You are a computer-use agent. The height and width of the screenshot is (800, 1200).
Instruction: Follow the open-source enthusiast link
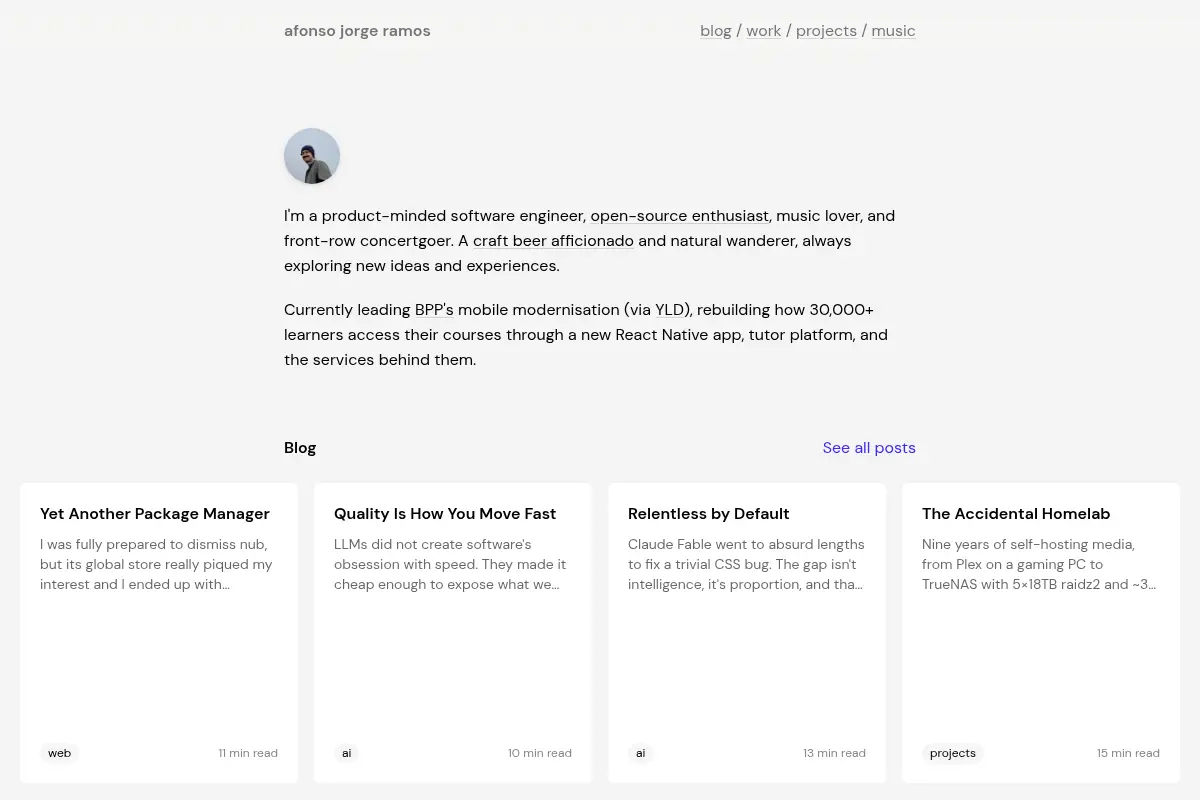[x=679, y=216]
